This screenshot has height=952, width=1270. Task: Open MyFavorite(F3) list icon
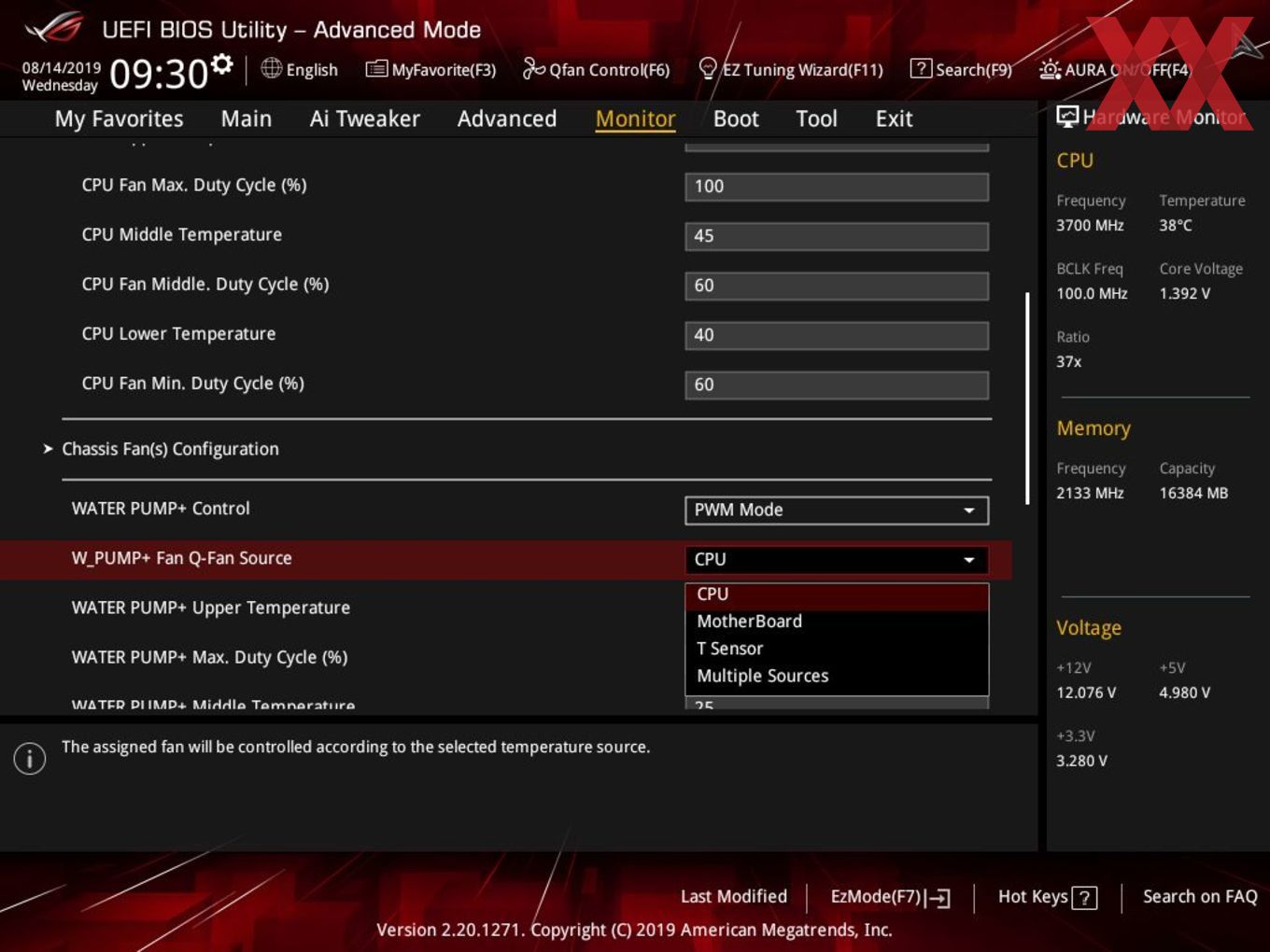coord(376,68)
